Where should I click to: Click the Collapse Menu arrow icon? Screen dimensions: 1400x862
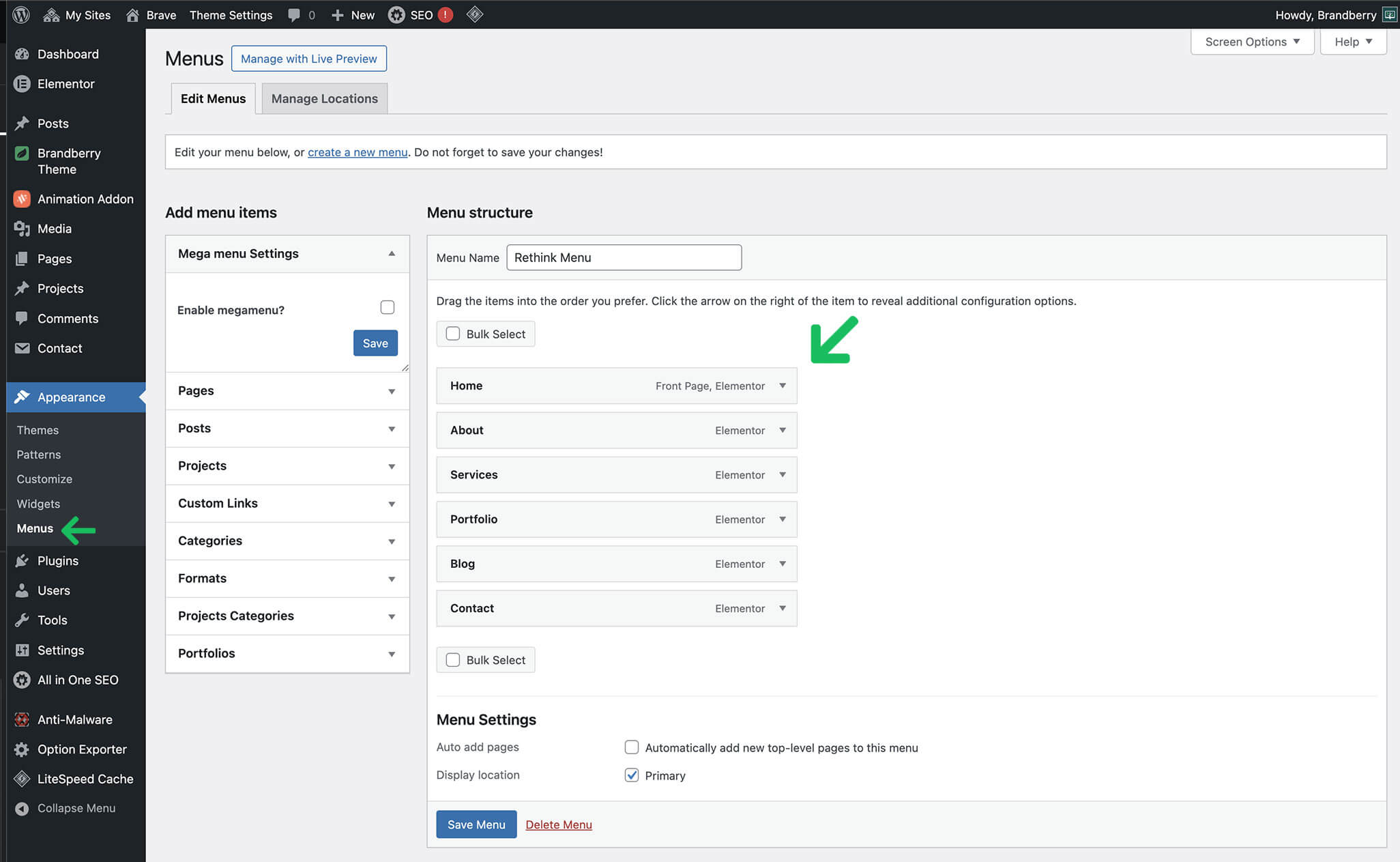click(x=22, y=808)
